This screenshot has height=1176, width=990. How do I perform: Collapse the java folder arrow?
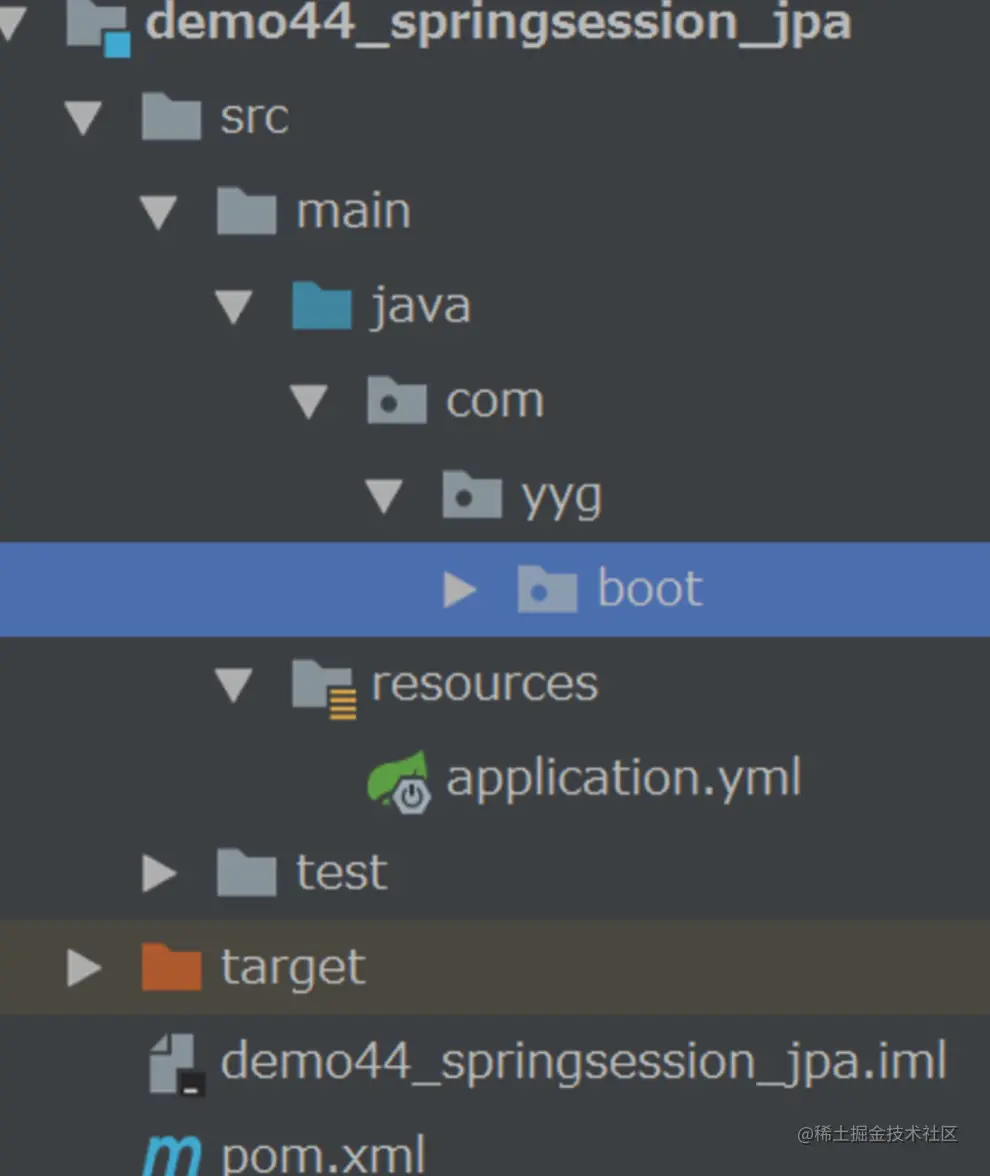coord(233,308)
